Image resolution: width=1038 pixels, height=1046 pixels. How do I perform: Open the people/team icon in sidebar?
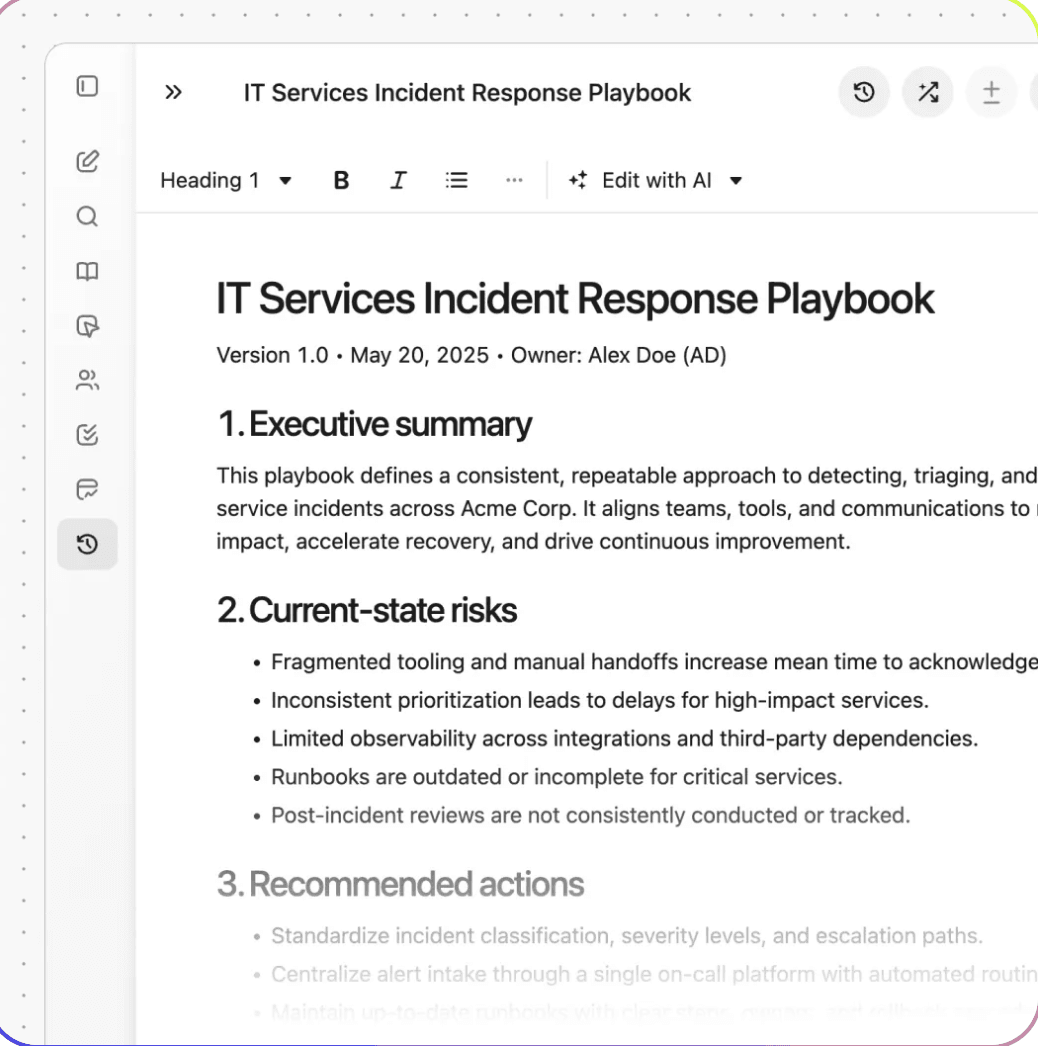pyautogui.click(x=87, y=380)
